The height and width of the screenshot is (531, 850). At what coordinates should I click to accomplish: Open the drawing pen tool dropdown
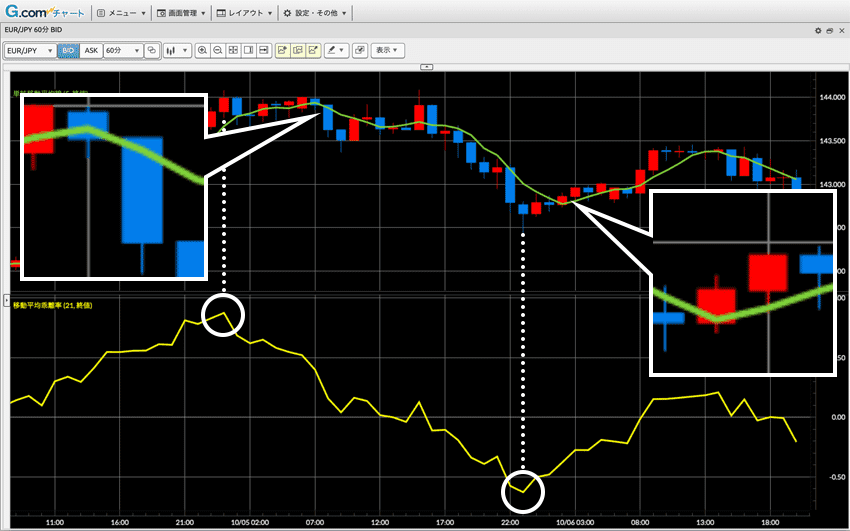tap(336, 50)
